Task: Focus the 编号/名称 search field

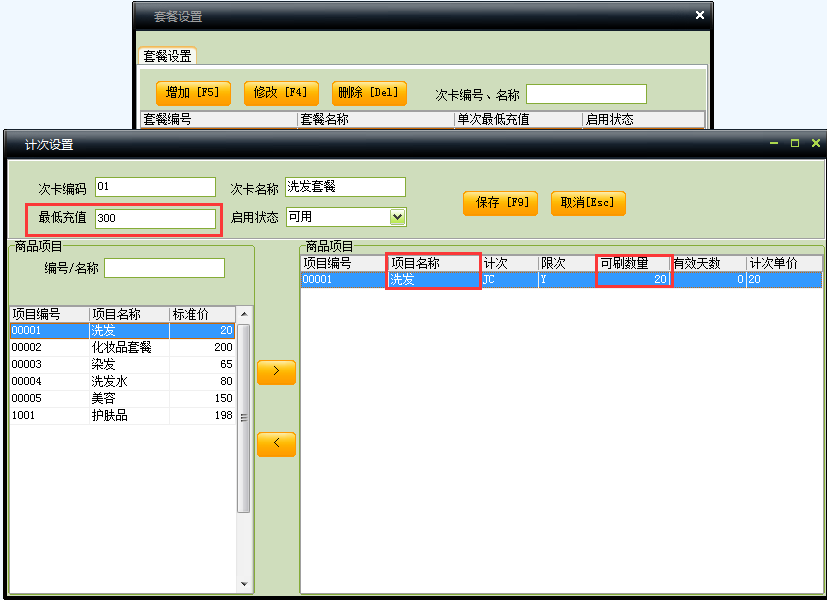Action: click(x=165, y=268)
